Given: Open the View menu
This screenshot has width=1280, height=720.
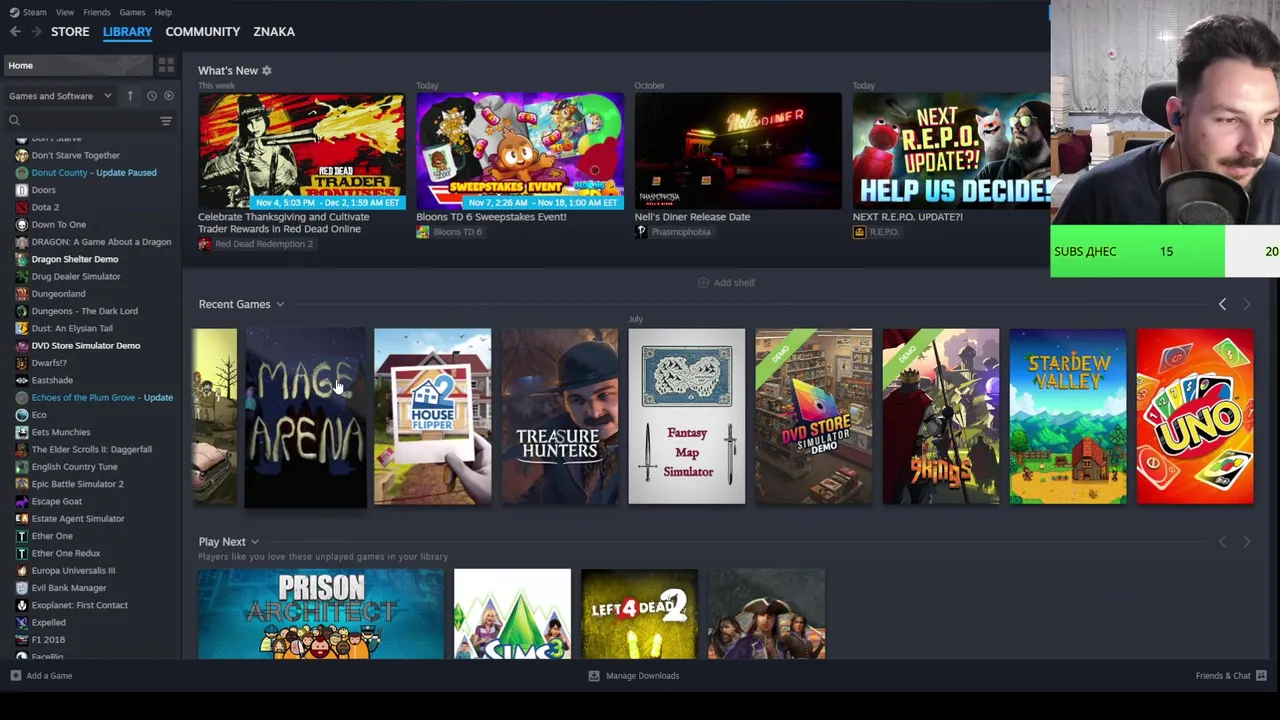Looking at the screenshot, I should pyautogui.click(x=64, y=12).
